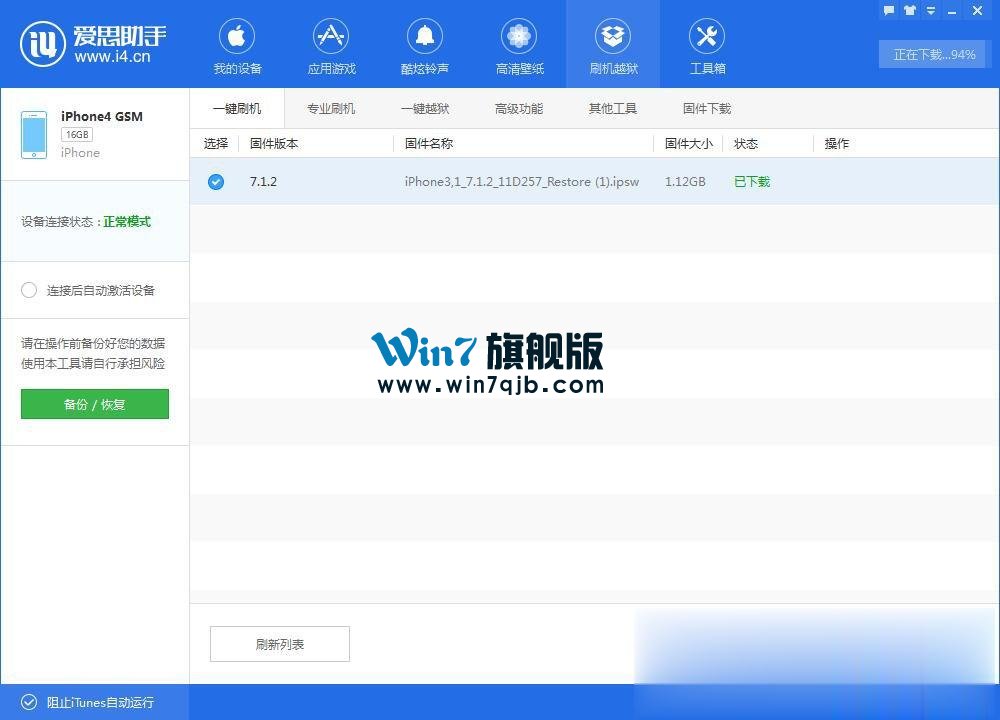Click the 正在下载...94% download progress button
The image size is (1000, 720).
point(934,55)
